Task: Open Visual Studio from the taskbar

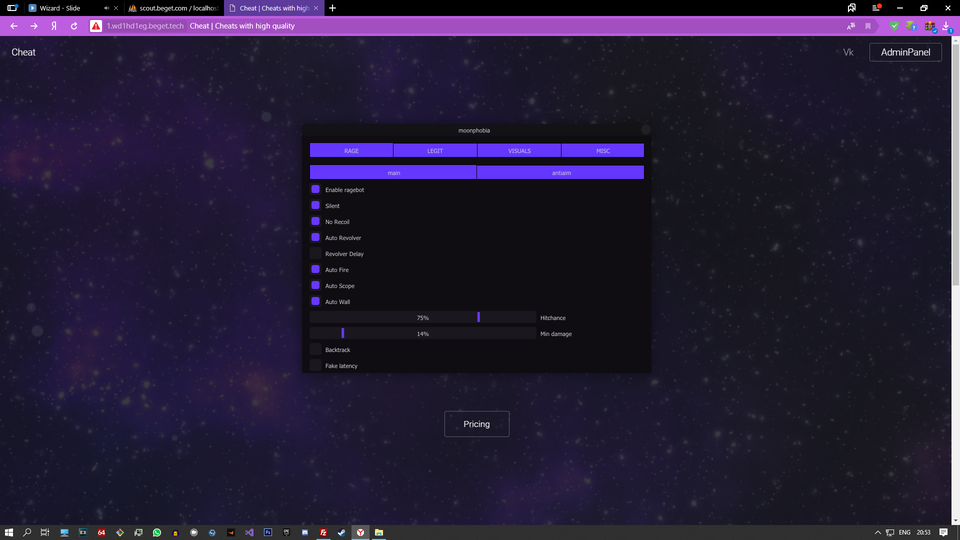Action: tap(249, 532)
